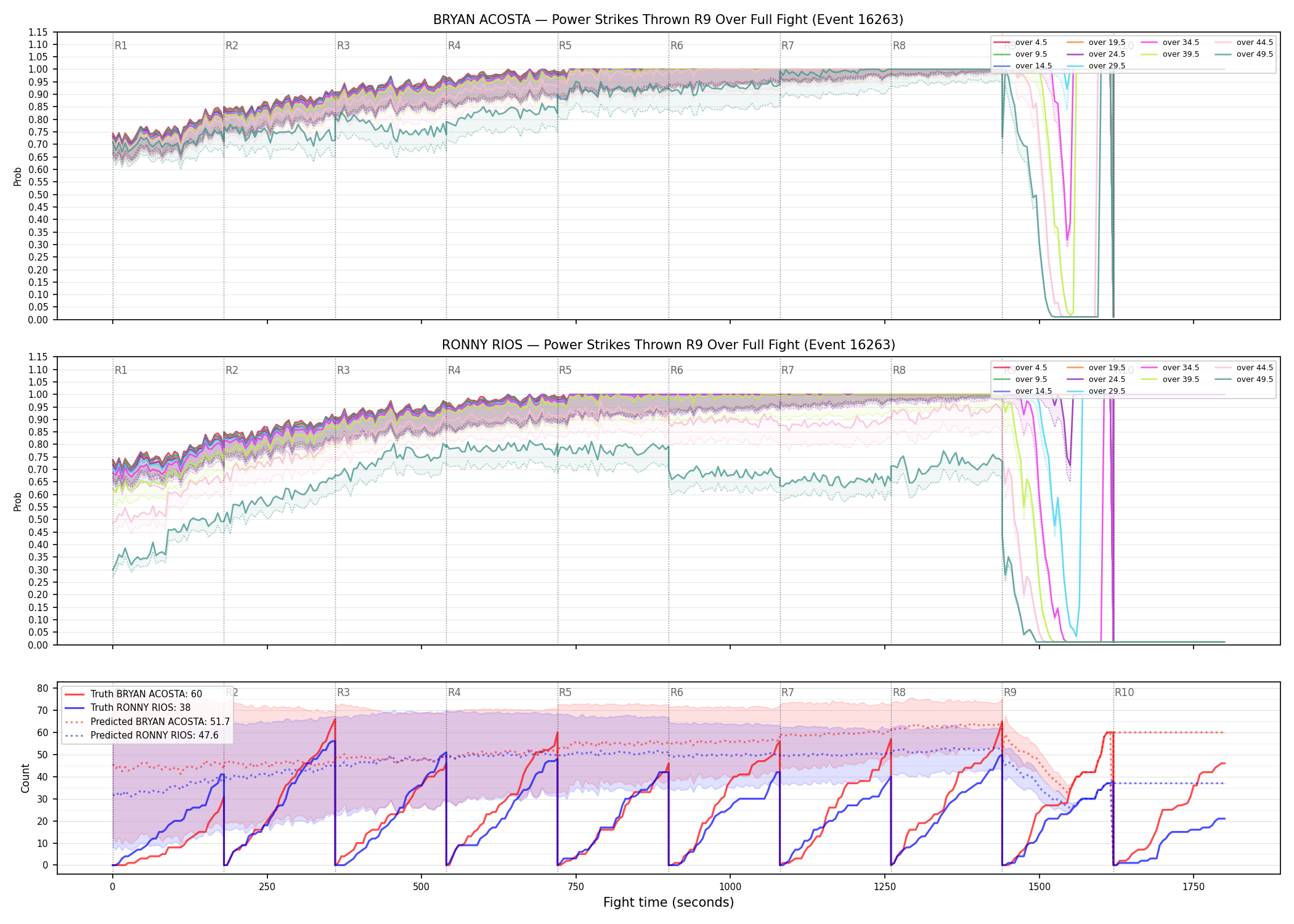
Task: Select 'over 39.5' legend entry in Ronny Rios chart
Action: point(1170,379)
